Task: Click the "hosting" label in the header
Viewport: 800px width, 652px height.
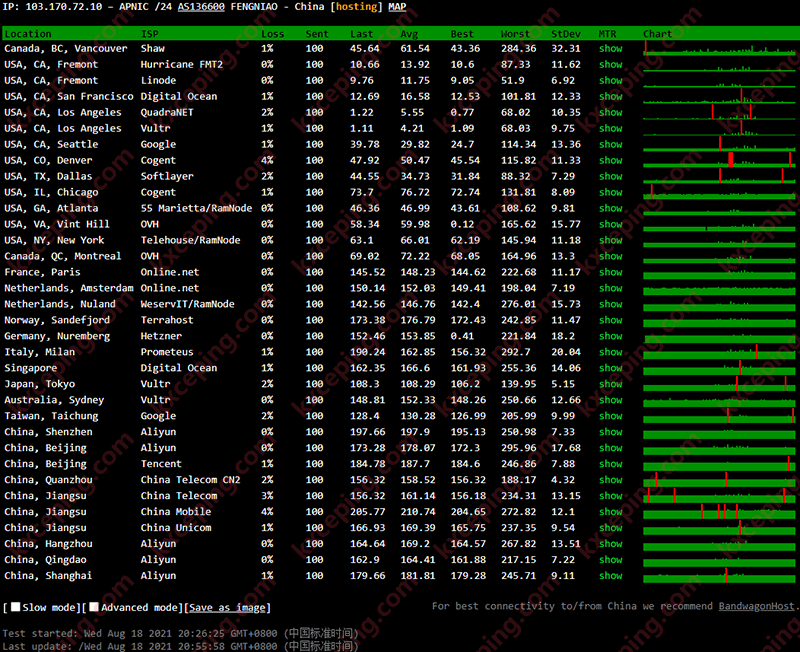Action: 357,7
